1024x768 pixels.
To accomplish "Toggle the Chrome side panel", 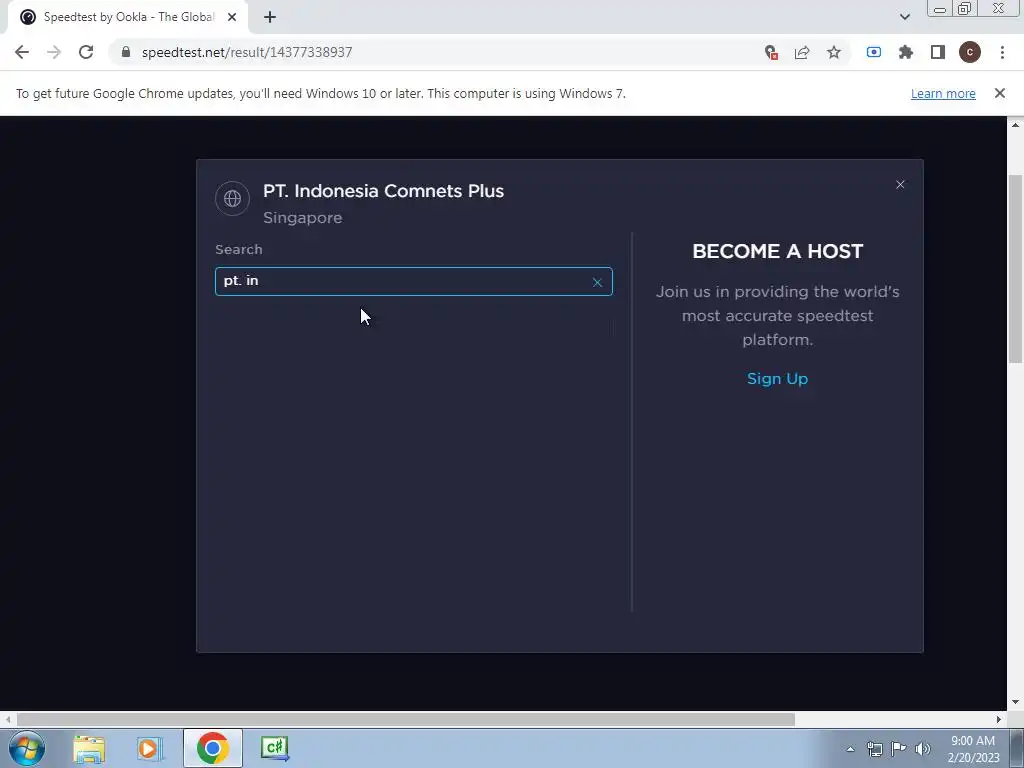I will click(x=938, y=52).
